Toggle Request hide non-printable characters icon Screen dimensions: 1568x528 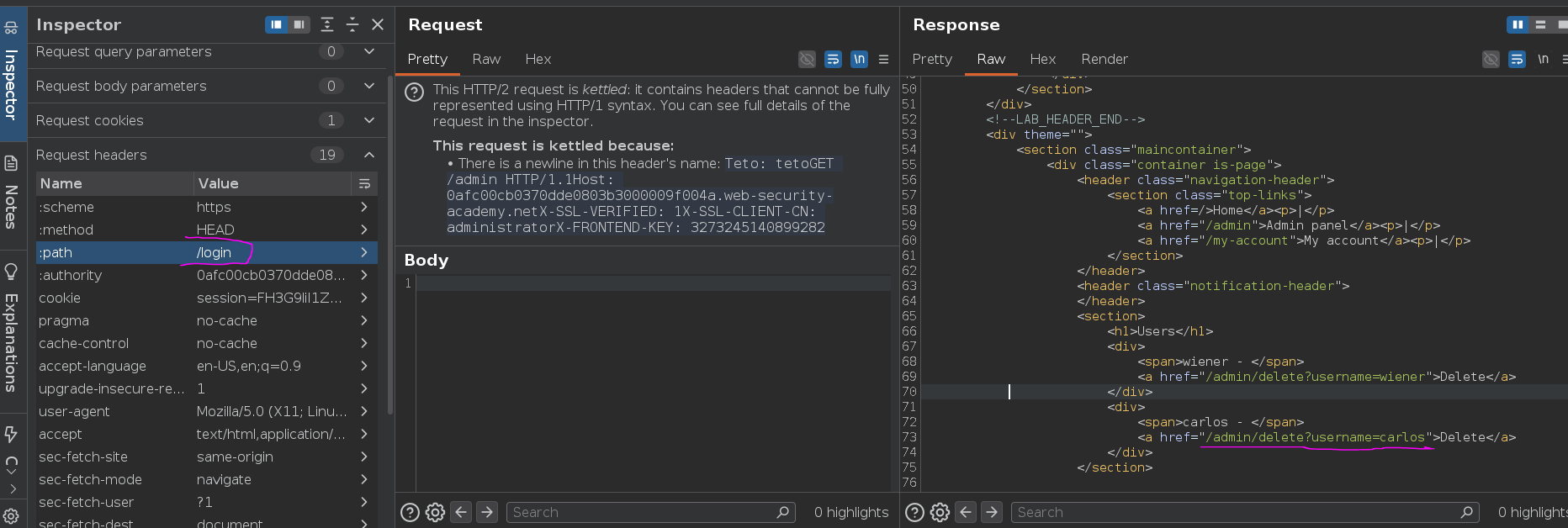[x=807, y=59]
